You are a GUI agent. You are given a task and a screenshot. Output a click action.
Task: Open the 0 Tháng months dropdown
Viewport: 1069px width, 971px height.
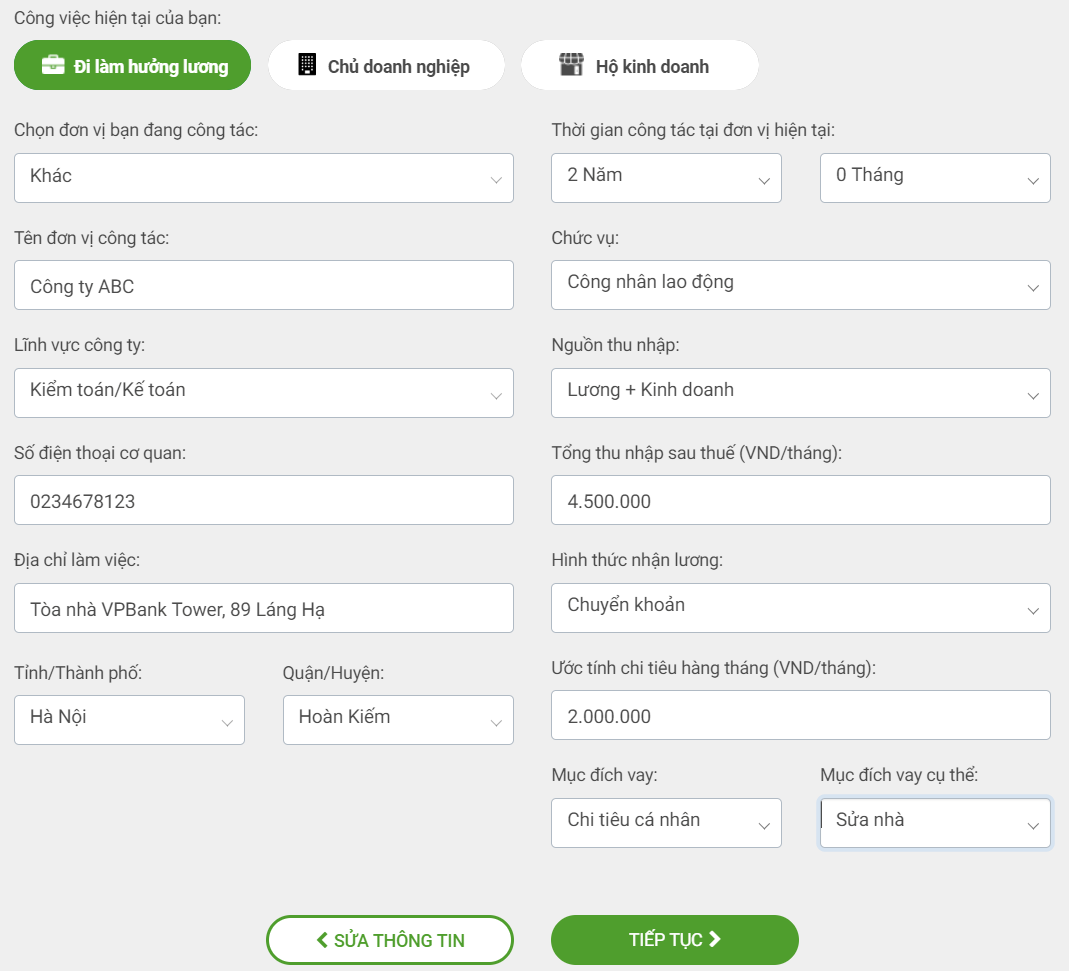(x=935, y=177)
